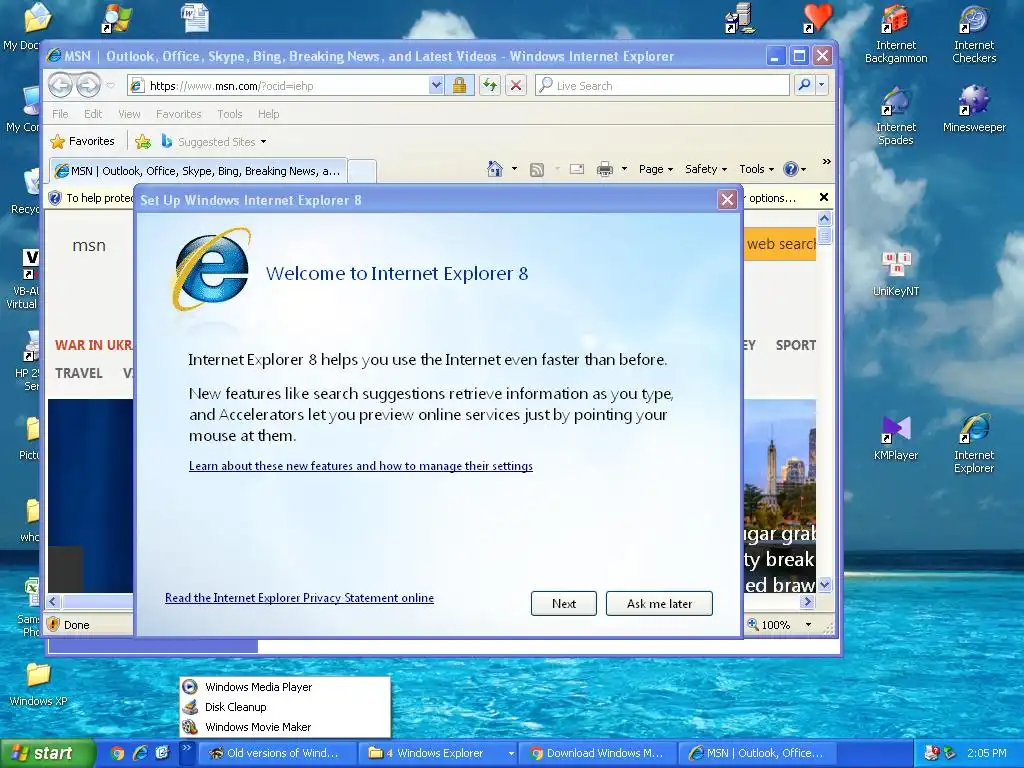Screen dimensions: 1024x768
Task: Open Internet Spades desktop icon
Action: (895, 116)
